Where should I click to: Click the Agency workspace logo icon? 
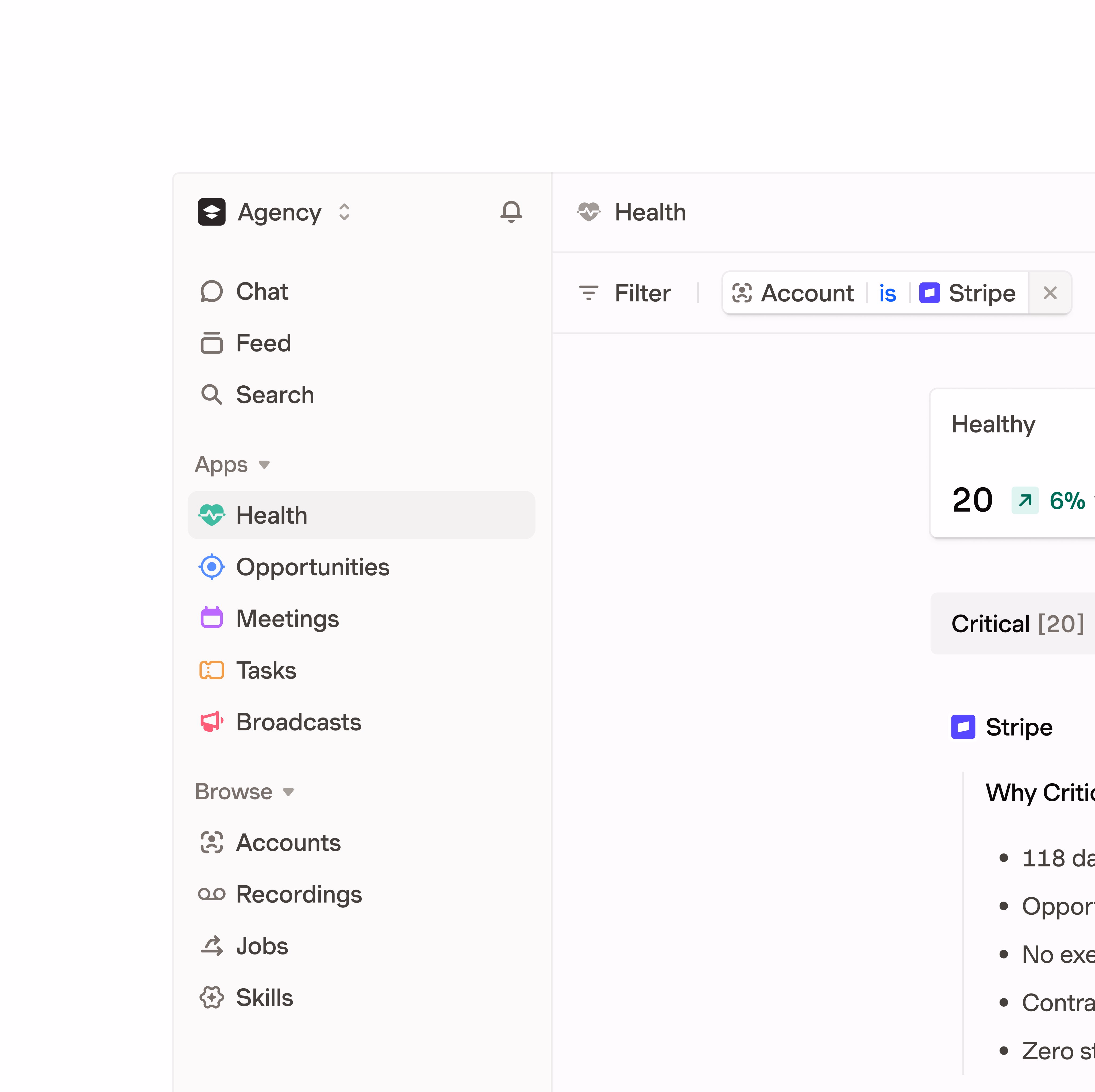coord(211,212)
